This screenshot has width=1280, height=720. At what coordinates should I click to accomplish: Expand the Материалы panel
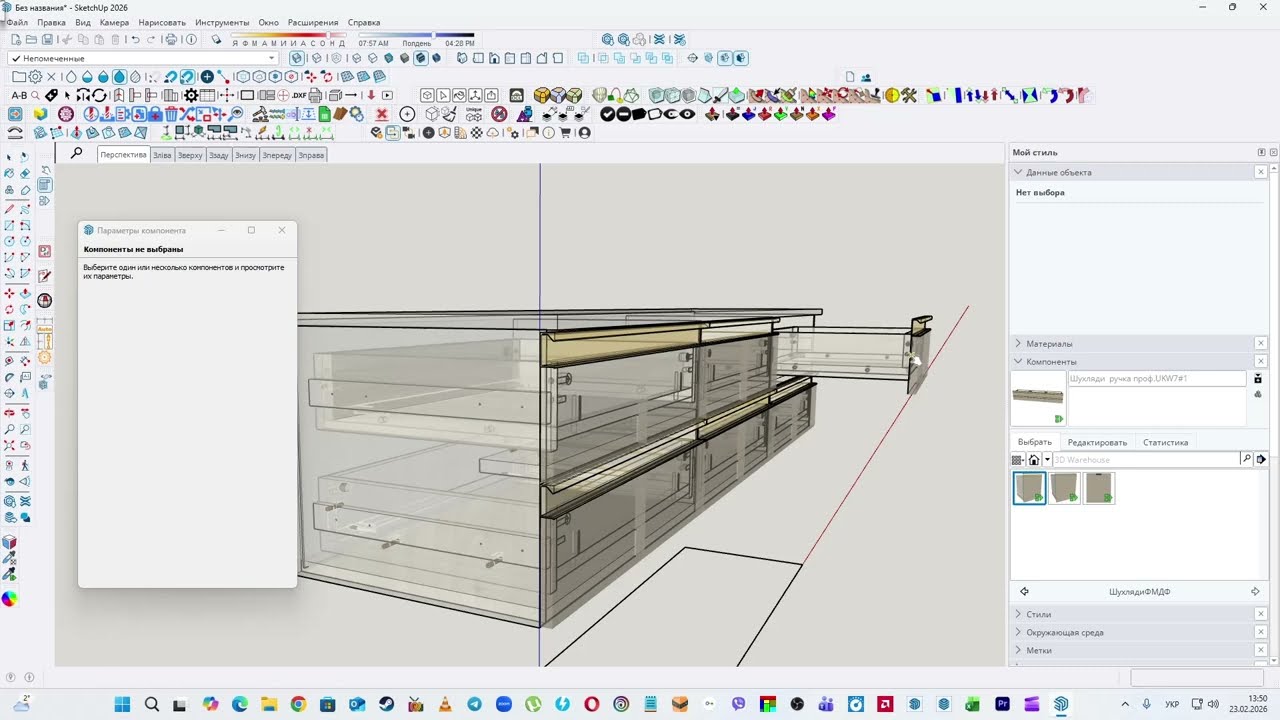(x=1018, y=343)
